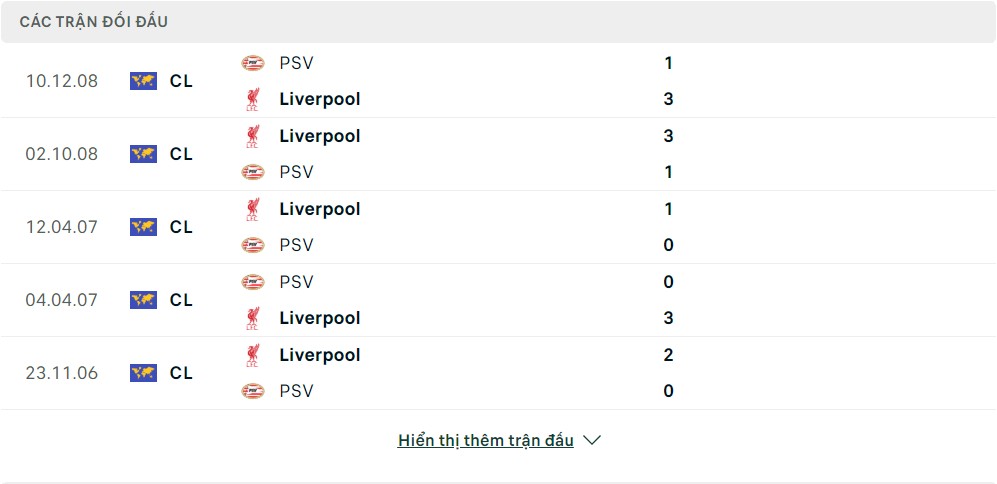Image resolution: width=997 pixels, height=484 pixels.
Task: Click Liverpool crest in 23.11.06 match
Action: pos(252,355)
